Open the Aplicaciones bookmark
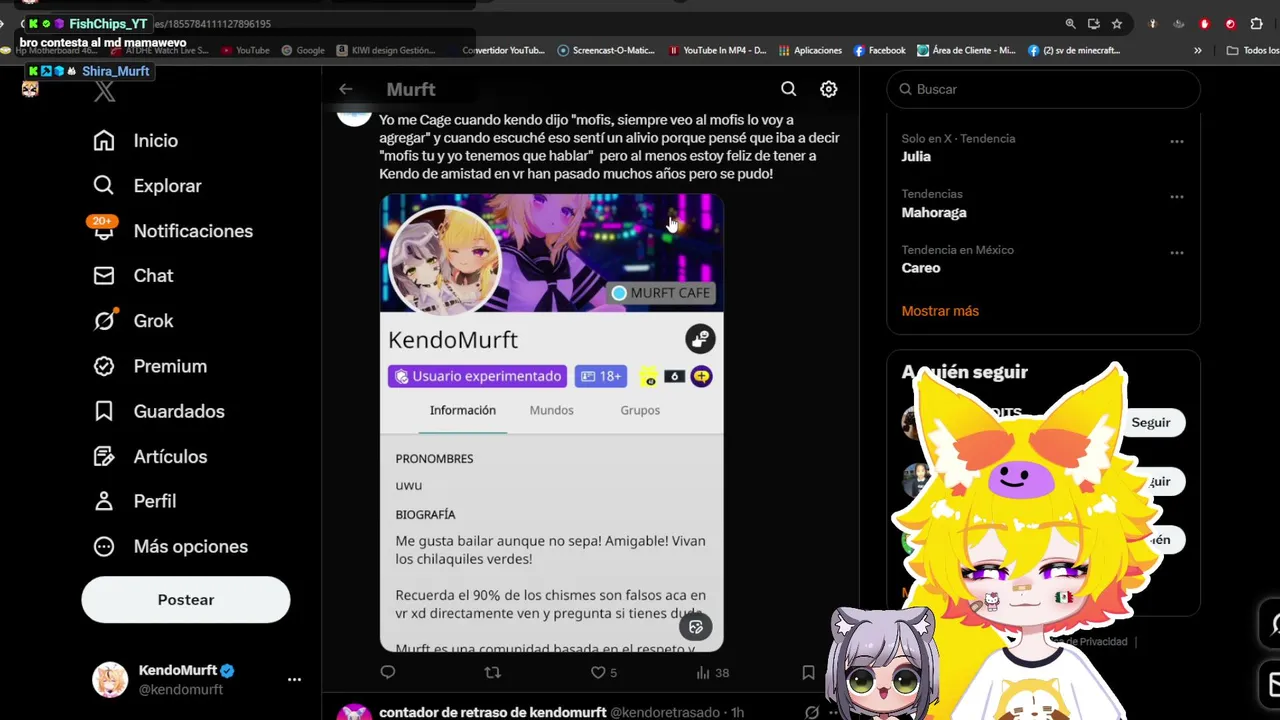The height and width of the screenshot is (720, 1280). (811, 50)
